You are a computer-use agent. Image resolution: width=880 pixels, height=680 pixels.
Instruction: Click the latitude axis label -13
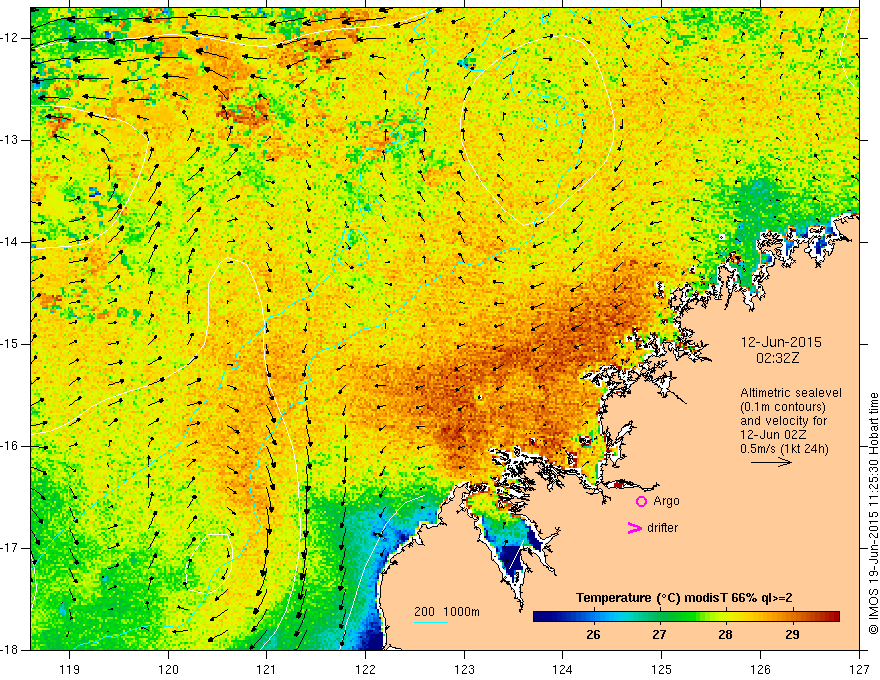11,140
